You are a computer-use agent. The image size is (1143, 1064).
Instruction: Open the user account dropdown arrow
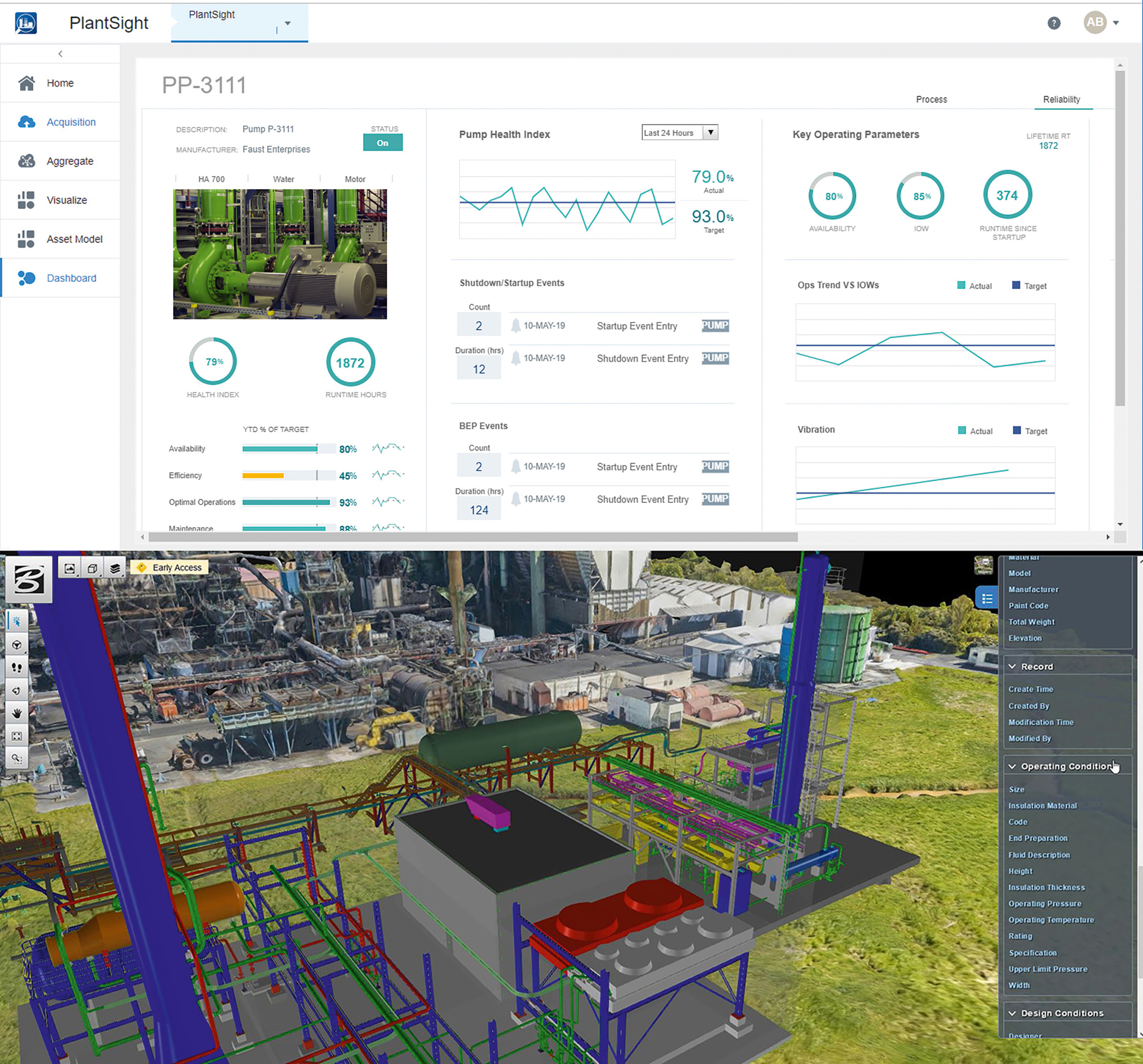click(1116, 23)
